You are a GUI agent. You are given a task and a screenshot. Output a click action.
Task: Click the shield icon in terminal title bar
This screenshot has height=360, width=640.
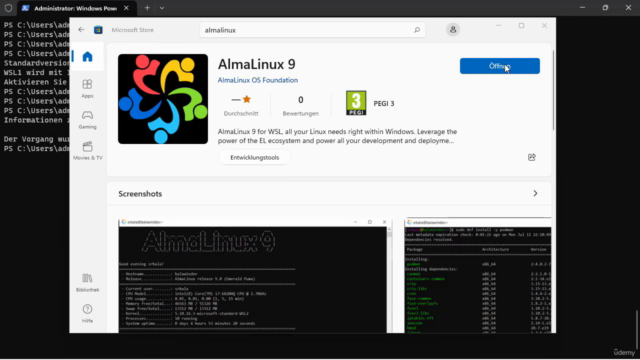tap(8, 8)
